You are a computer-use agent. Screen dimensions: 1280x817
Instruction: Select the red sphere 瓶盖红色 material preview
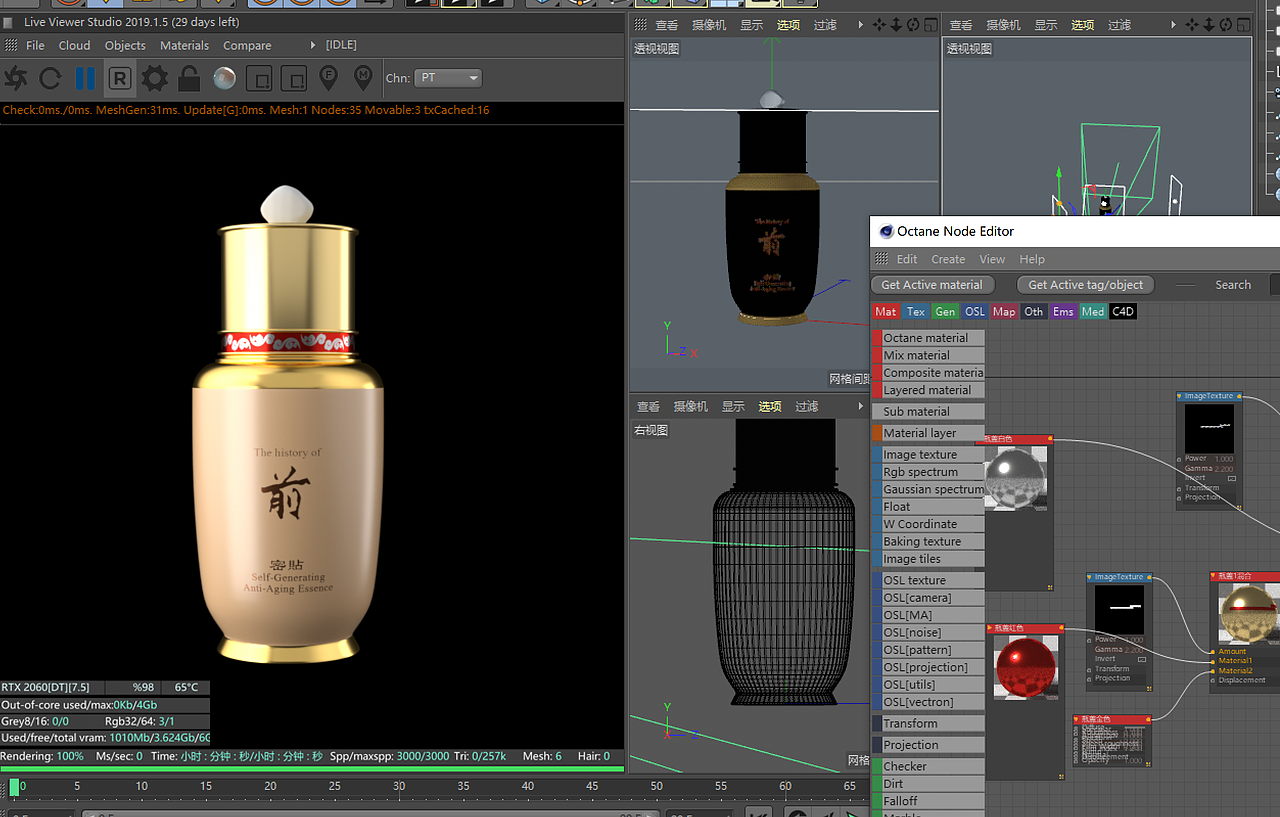[1025, 669]
